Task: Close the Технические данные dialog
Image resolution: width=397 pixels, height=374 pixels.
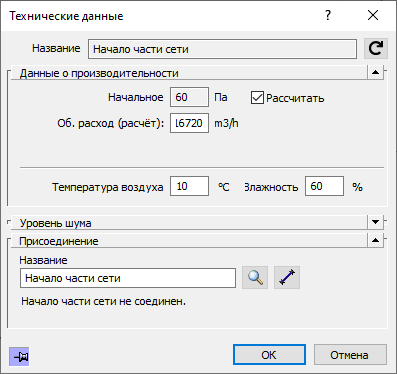Action: [373, 15]
